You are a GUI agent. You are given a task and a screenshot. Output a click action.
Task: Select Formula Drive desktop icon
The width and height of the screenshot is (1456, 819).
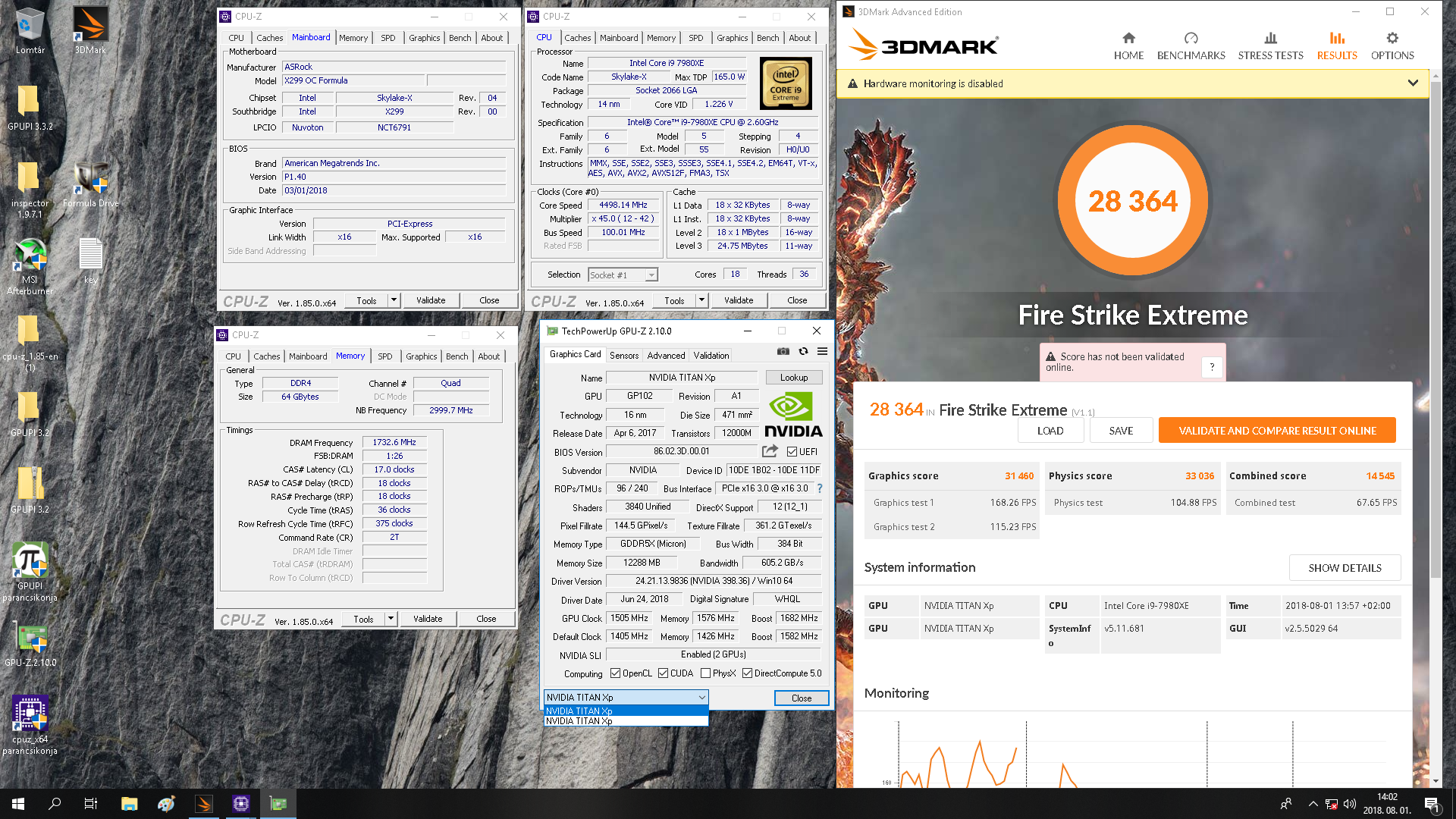90,184
